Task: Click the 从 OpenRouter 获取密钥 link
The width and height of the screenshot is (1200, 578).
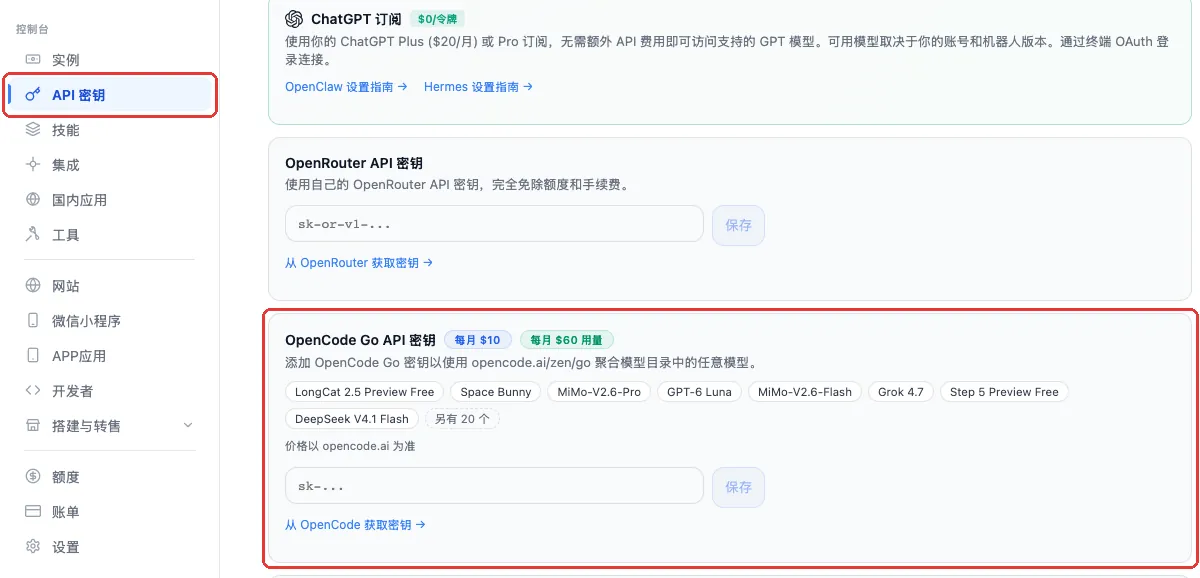Action: coord(359,263)
